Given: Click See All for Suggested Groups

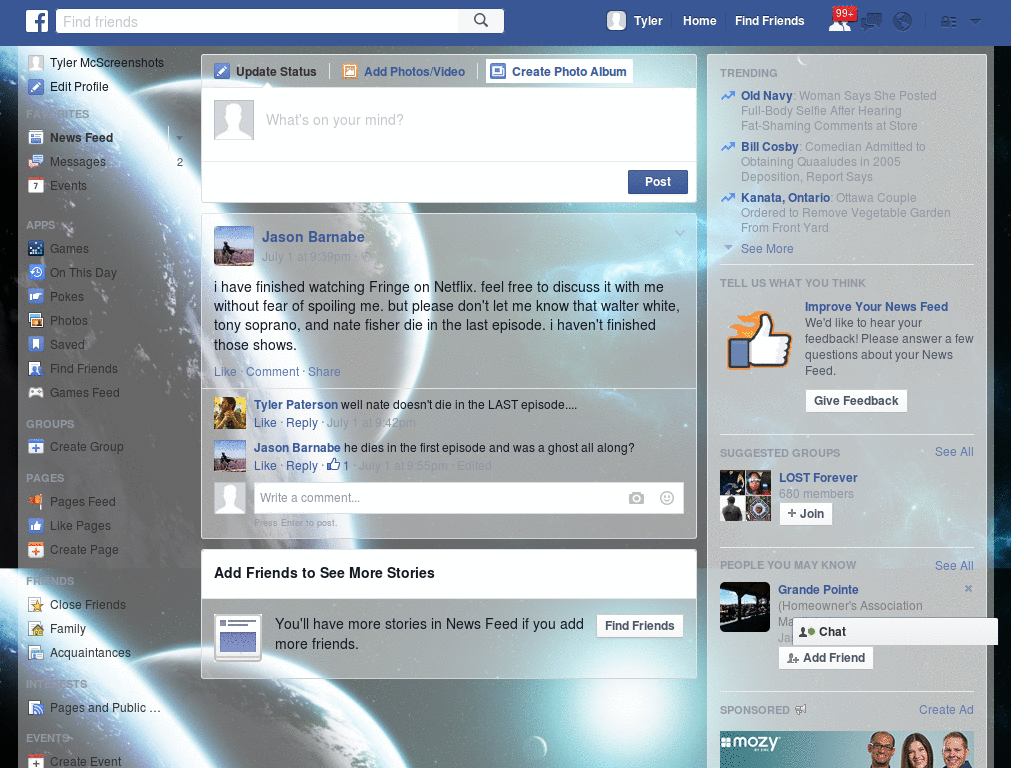Looking at the screenshot, I should click(x=954, y=452).
